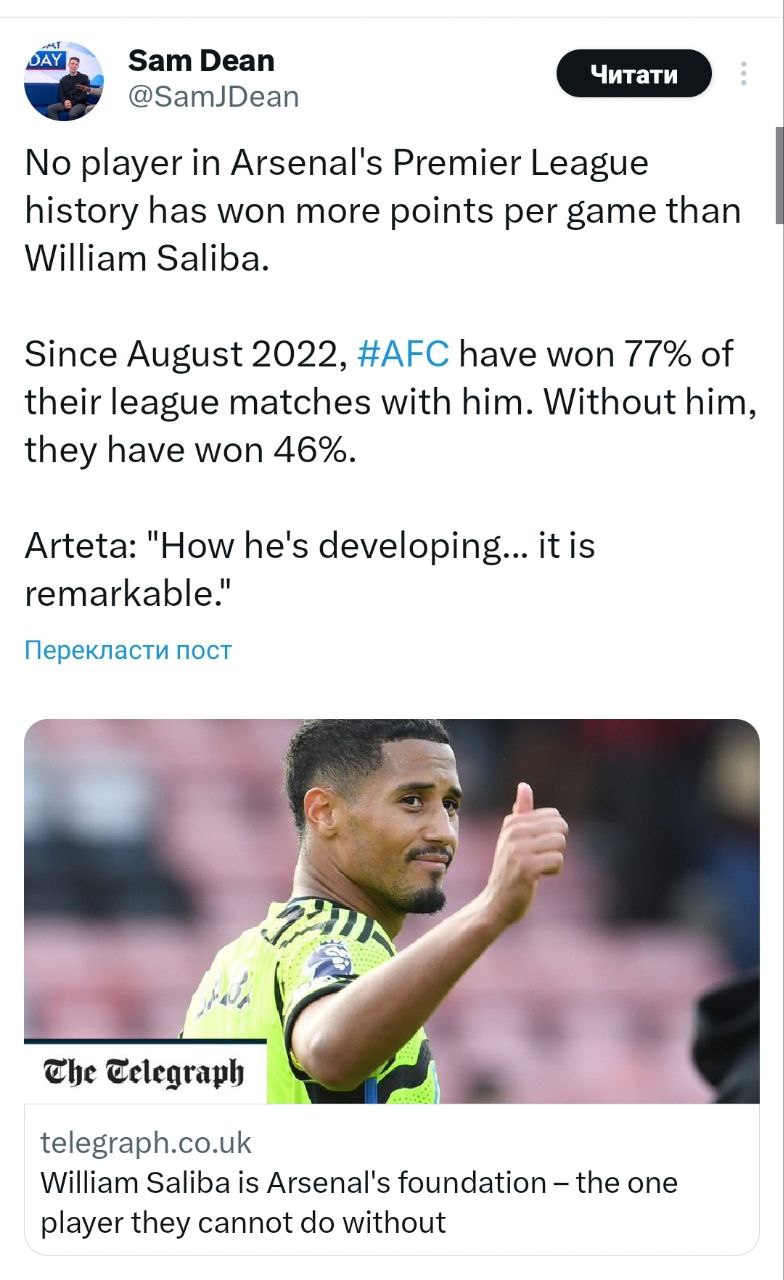Click the Sam Dean display name
Viewport: 784px width, 1280px height.
202,61
